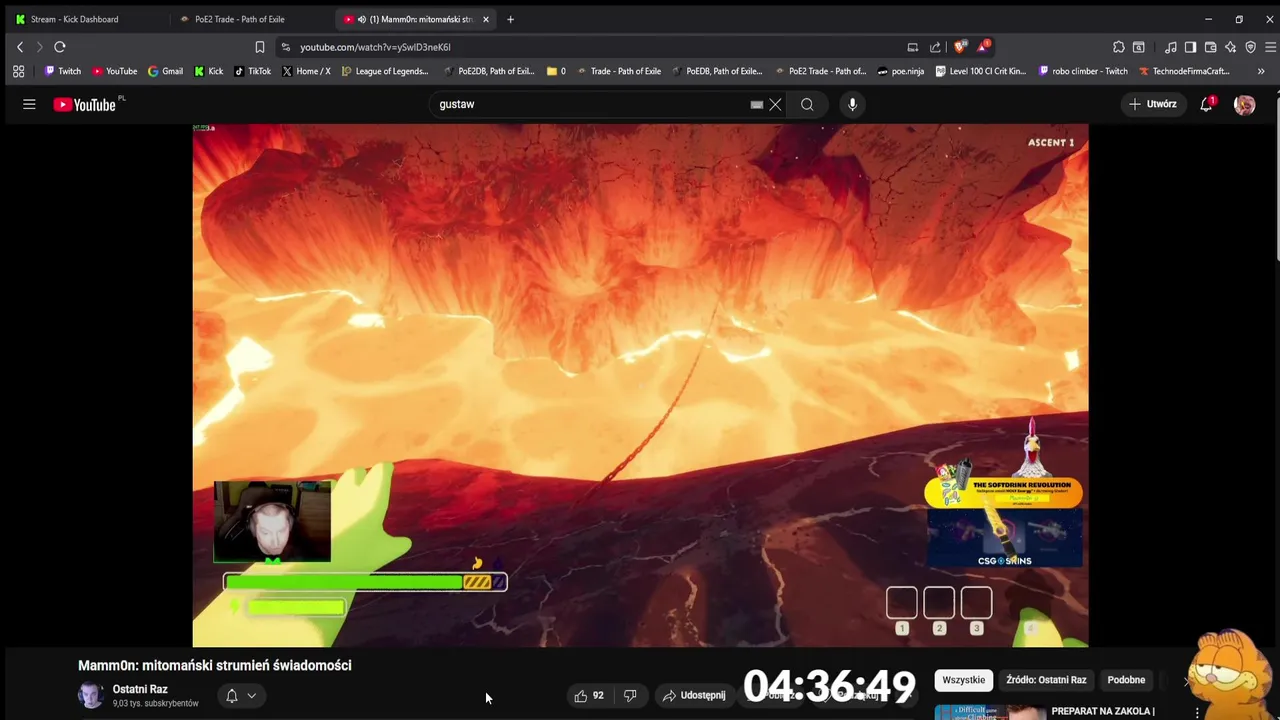Image resolution: width=1280 pixels, height=720 pixels.
Task: Open Brave Rewards triangle icon
Action: point(983,47)
